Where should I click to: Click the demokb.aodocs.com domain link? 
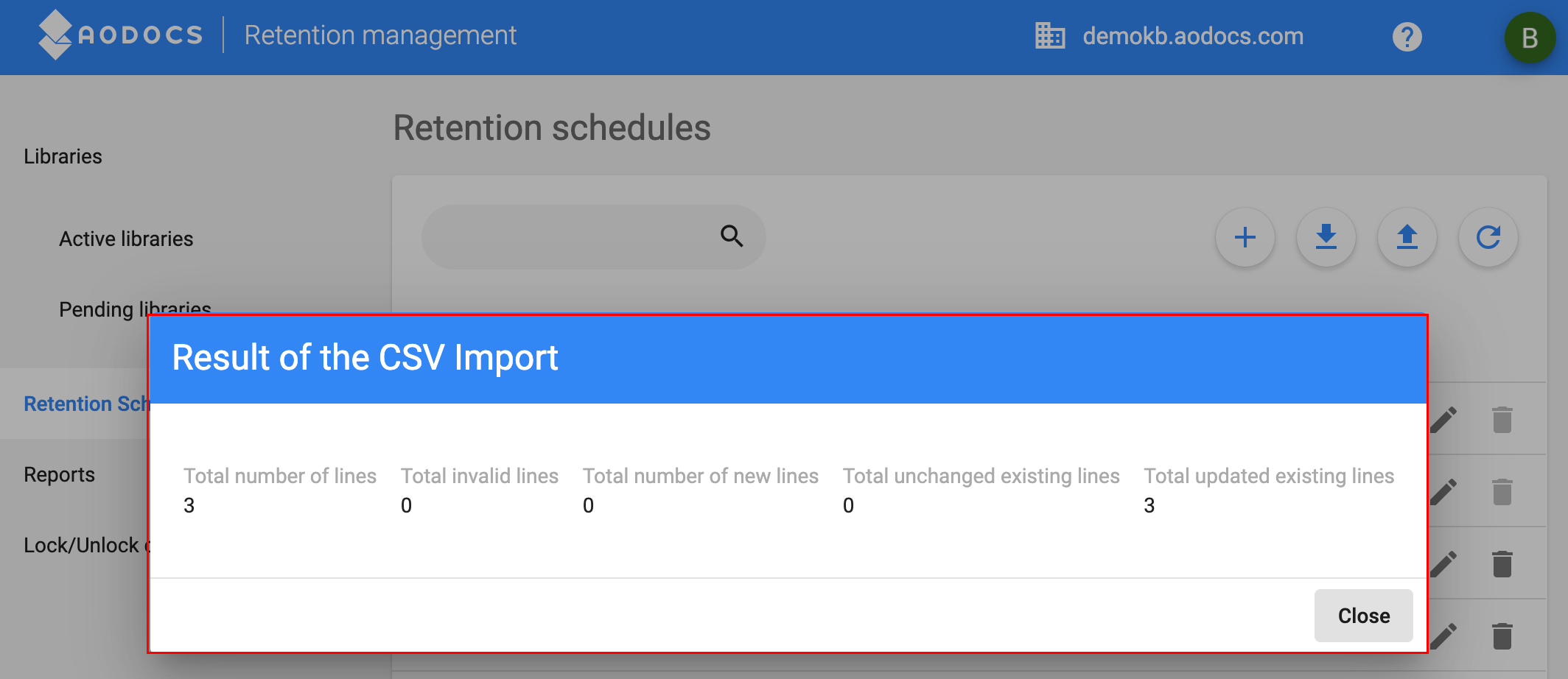click(x=1193, y=36)
